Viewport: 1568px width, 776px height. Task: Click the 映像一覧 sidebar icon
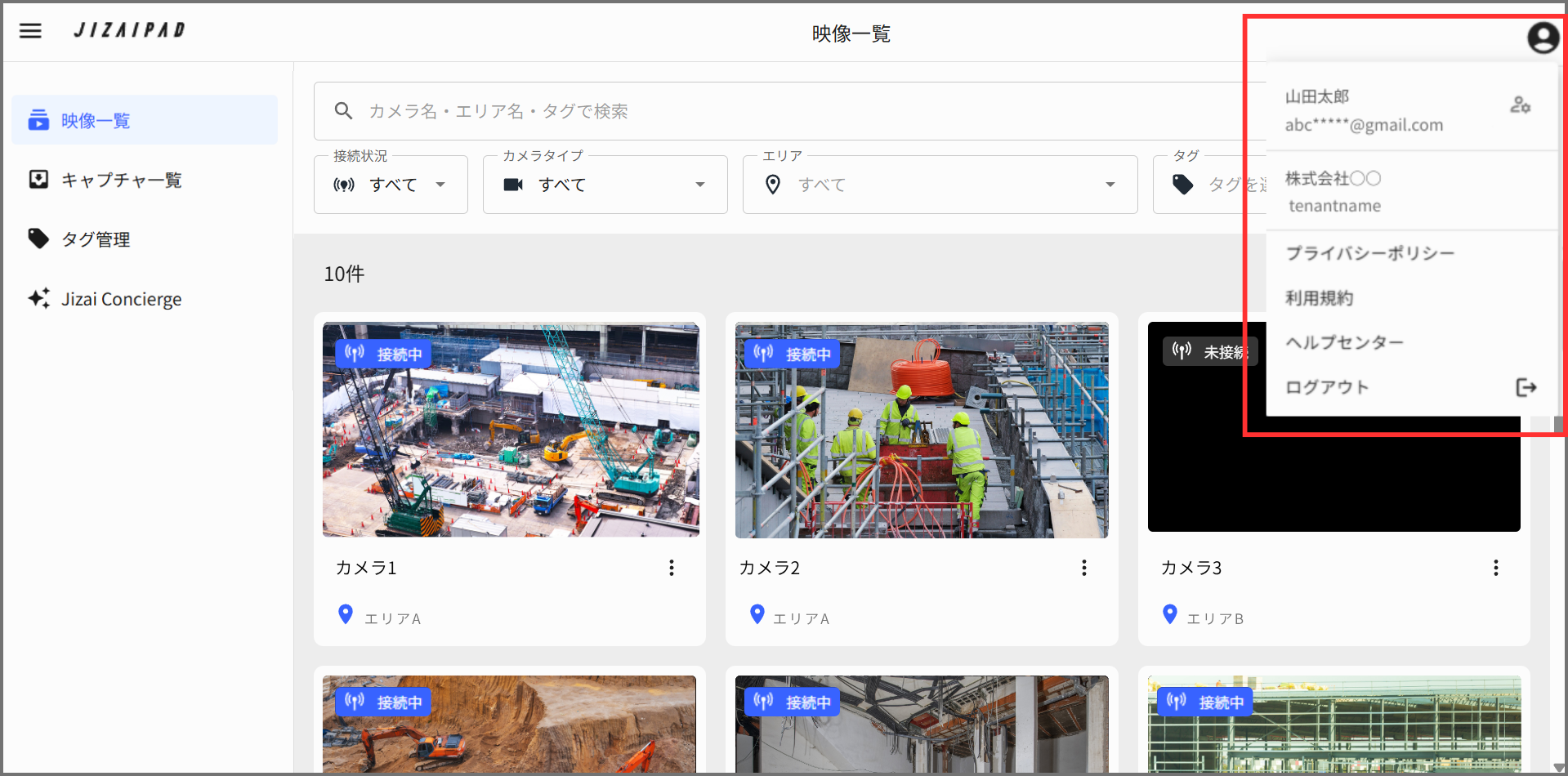pos(38,120)
